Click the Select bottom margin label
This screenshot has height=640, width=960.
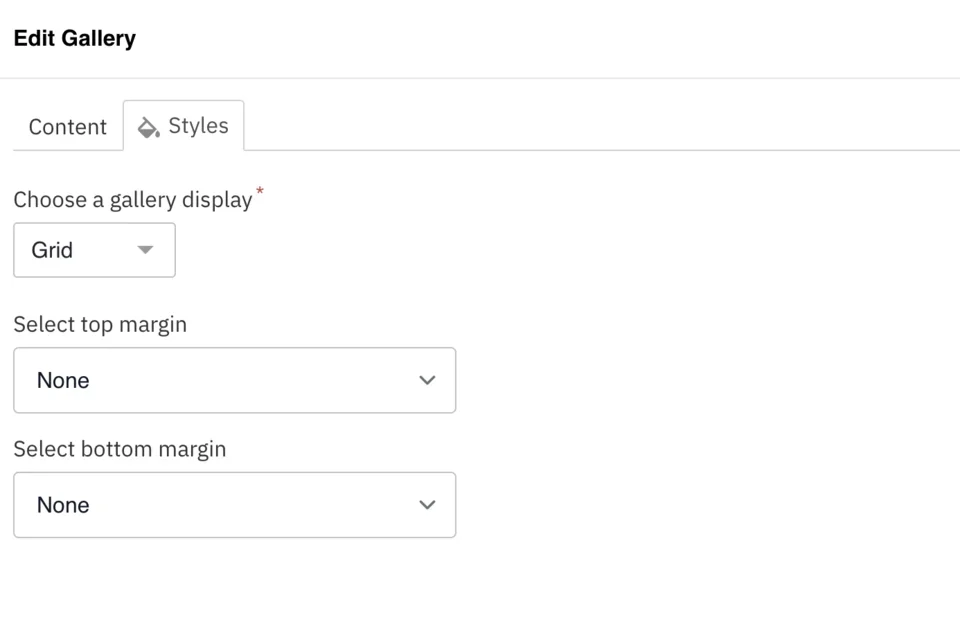point(120,449)
